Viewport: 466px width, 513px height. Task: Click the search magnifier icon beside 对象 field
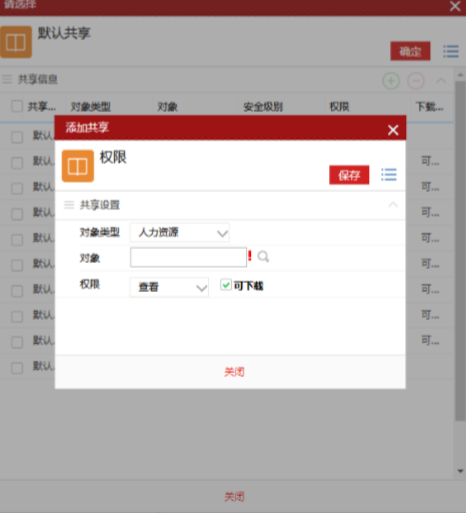(263, 257)
